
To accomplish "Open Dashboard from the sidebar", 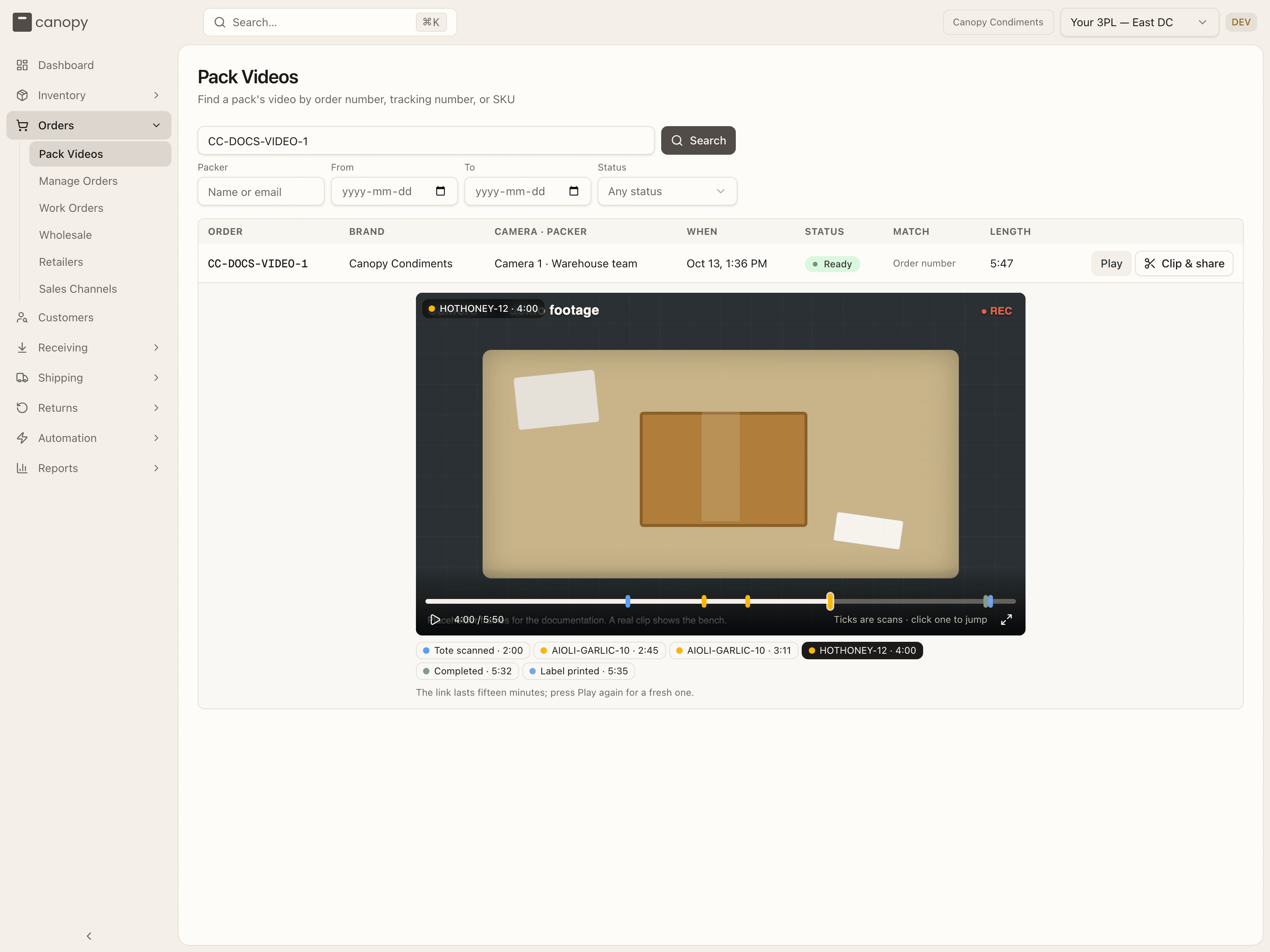I will 89,65.
